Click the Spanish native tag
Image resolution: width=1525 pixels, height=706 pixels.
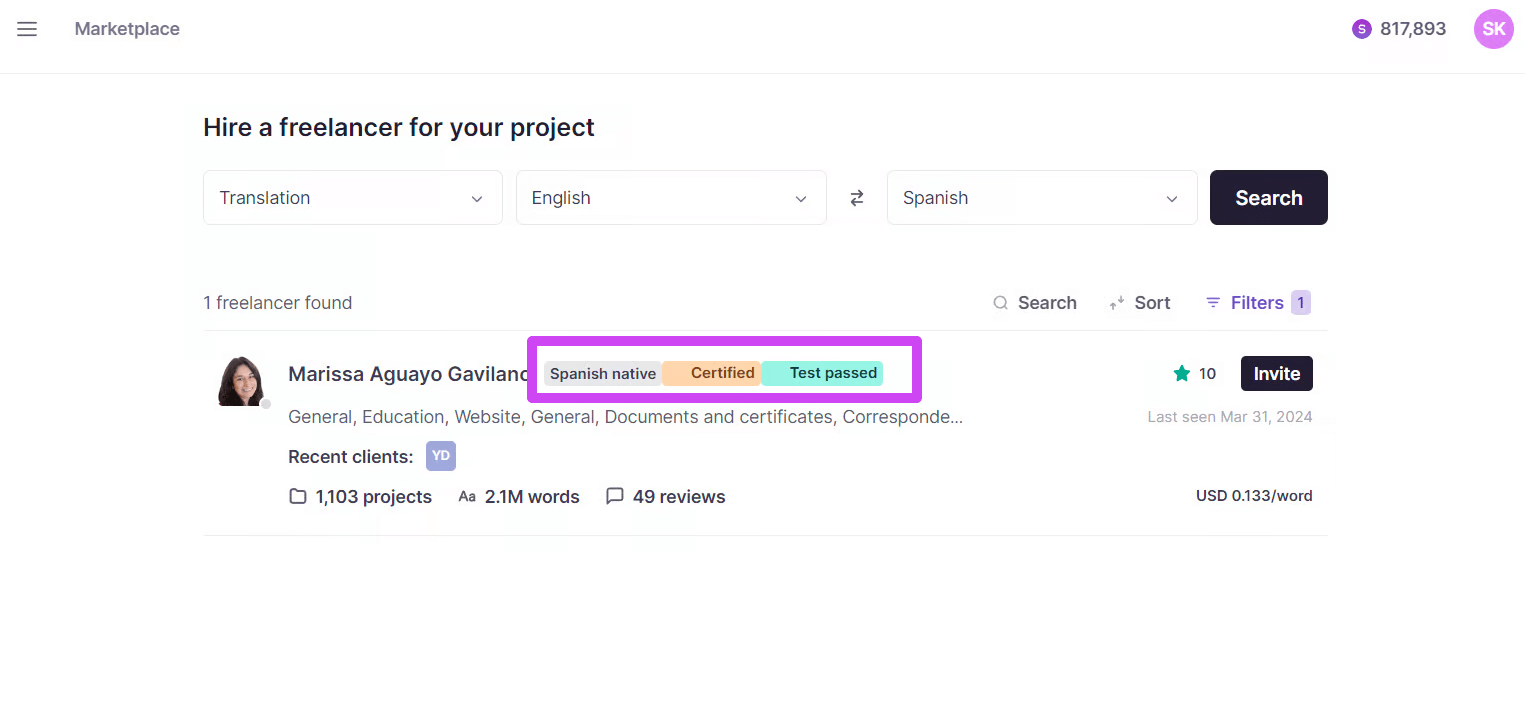coord(603,373)
